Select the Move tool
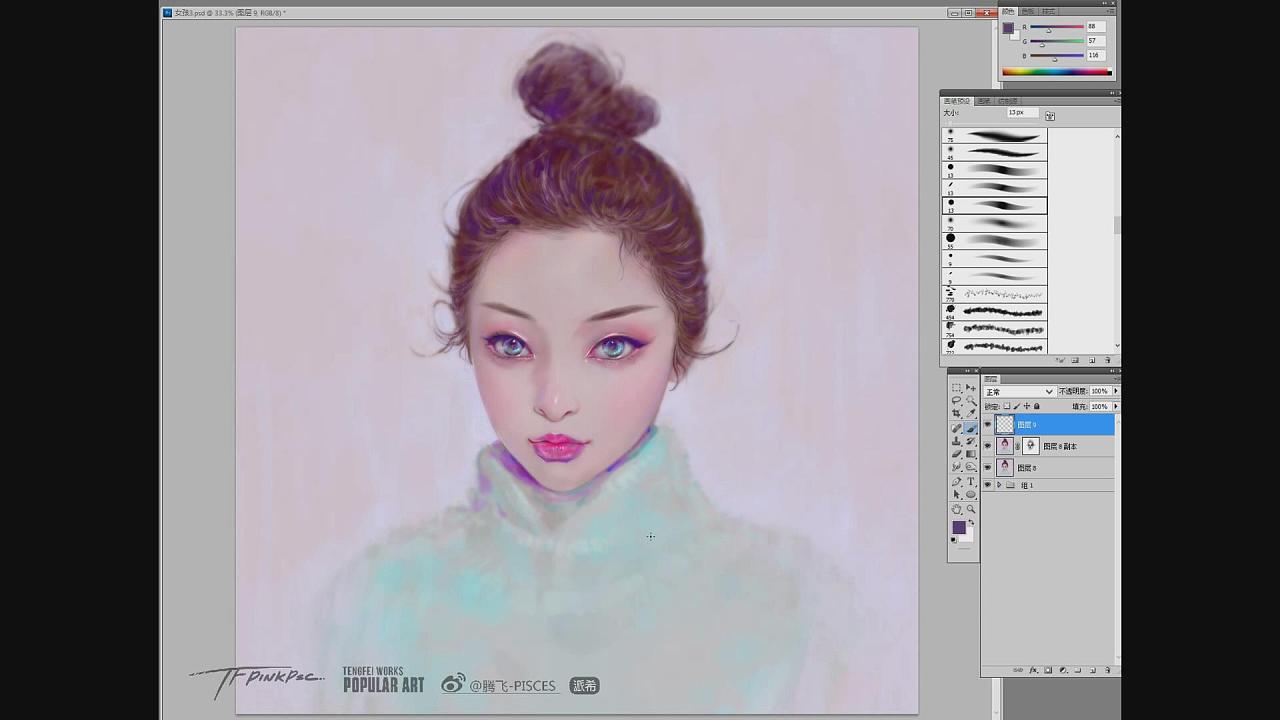This screenshot has height=720, width=1280. click(971, 388)
